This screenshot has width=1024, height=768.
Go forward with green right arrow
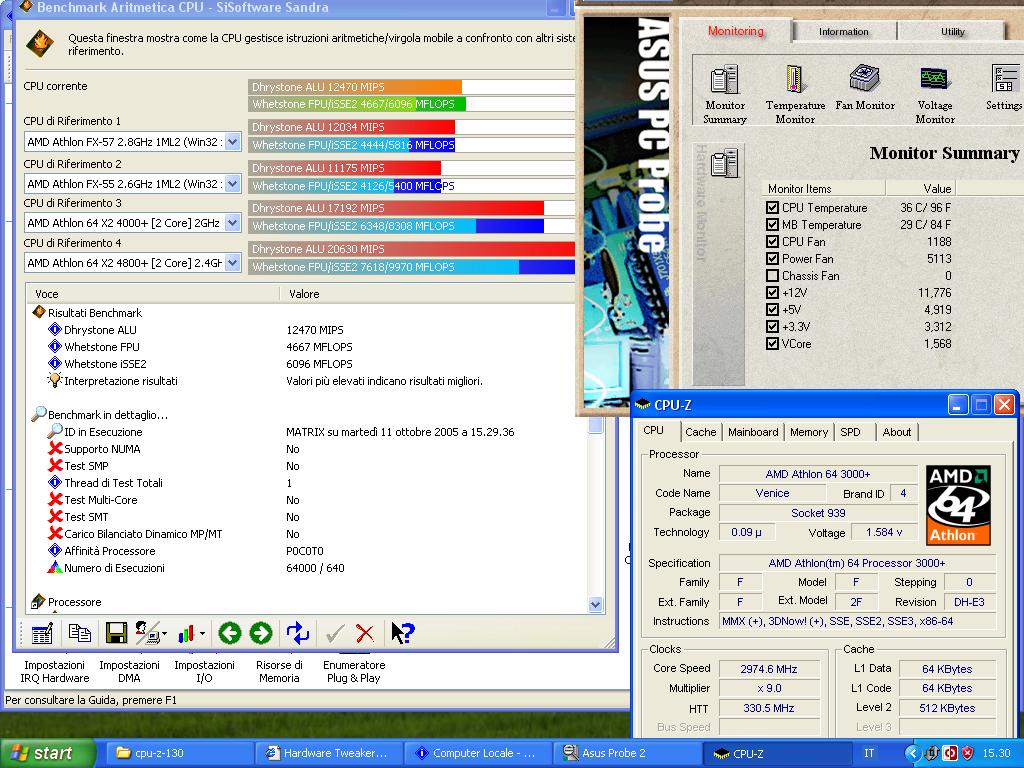261,633
